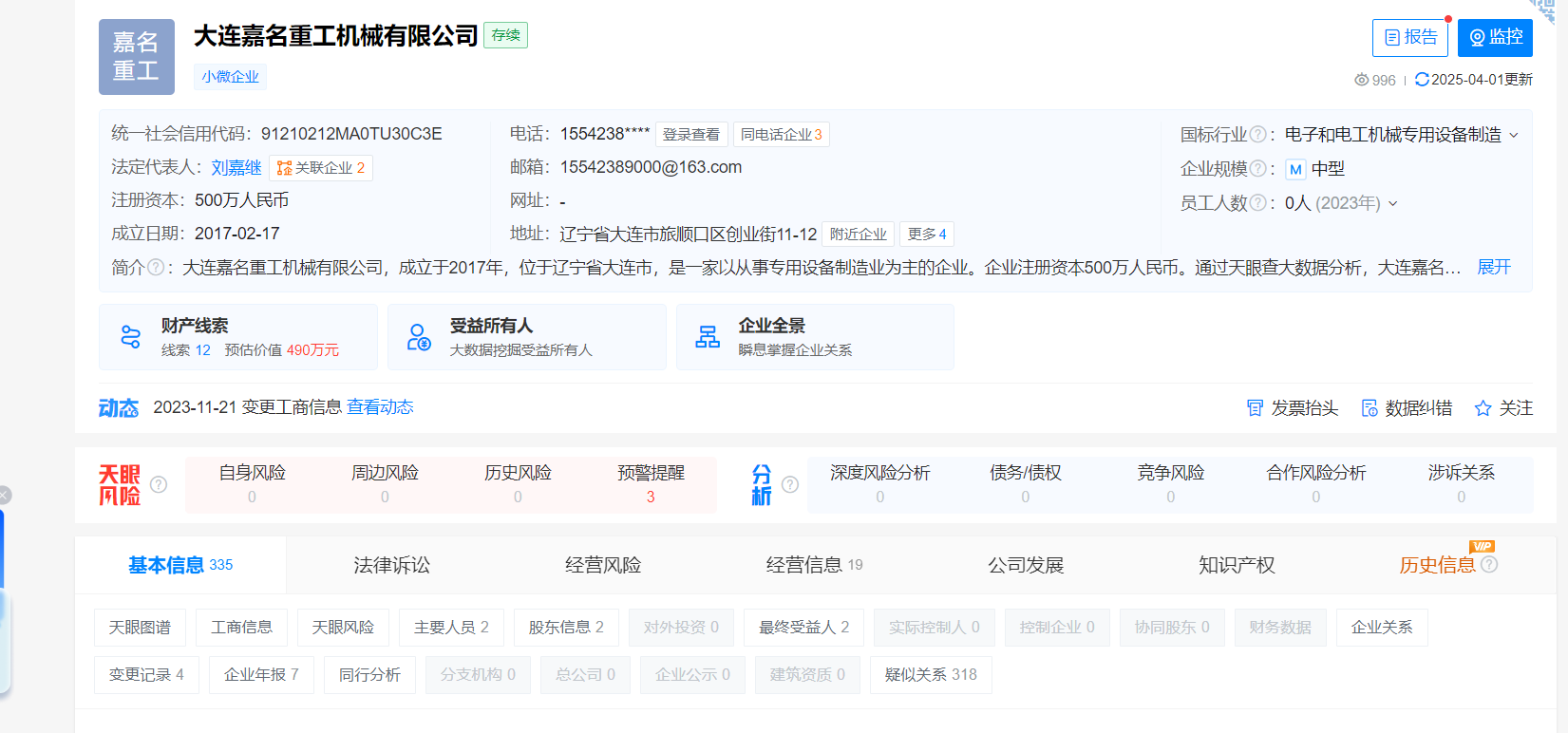This screenshot has height=733, width=1568.
Task: Jump to 天眼图谱 section
Action: click(140, 627)
